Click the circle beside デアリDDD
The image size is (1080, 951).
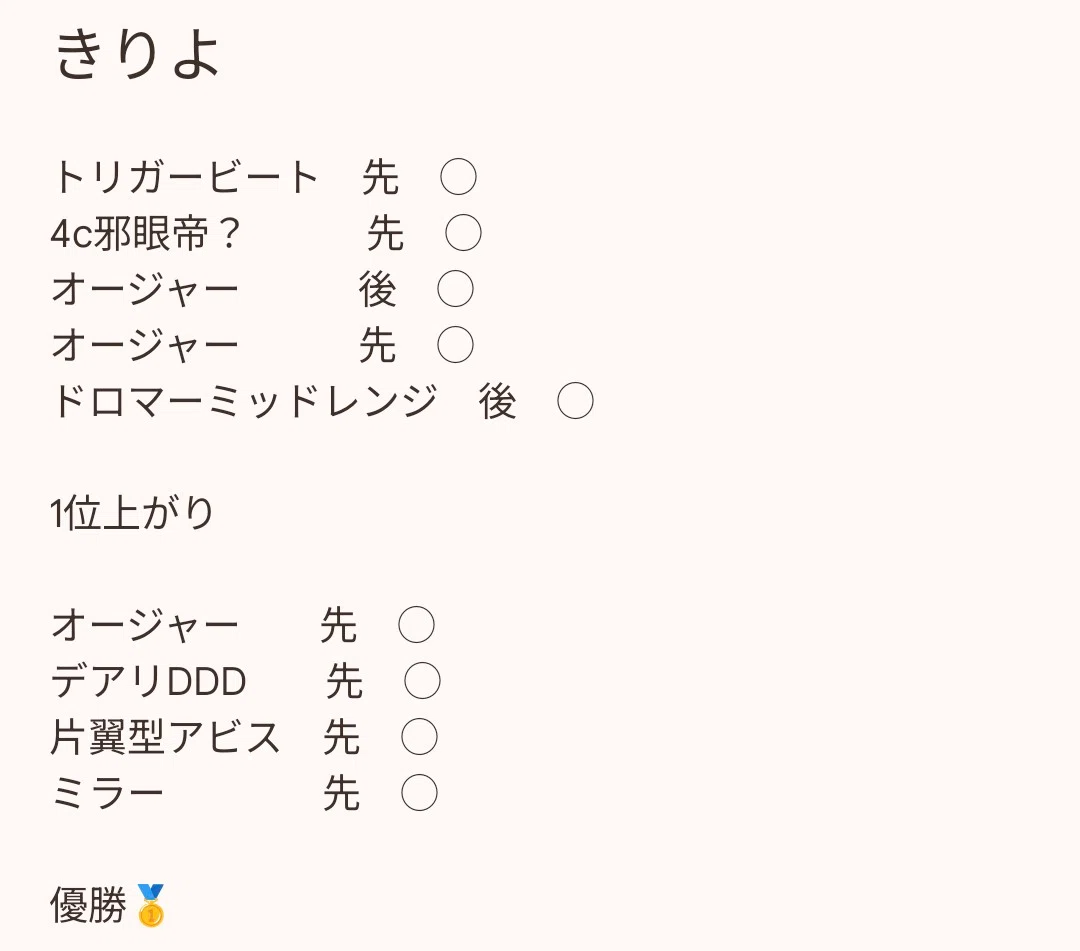coord(422,681)
